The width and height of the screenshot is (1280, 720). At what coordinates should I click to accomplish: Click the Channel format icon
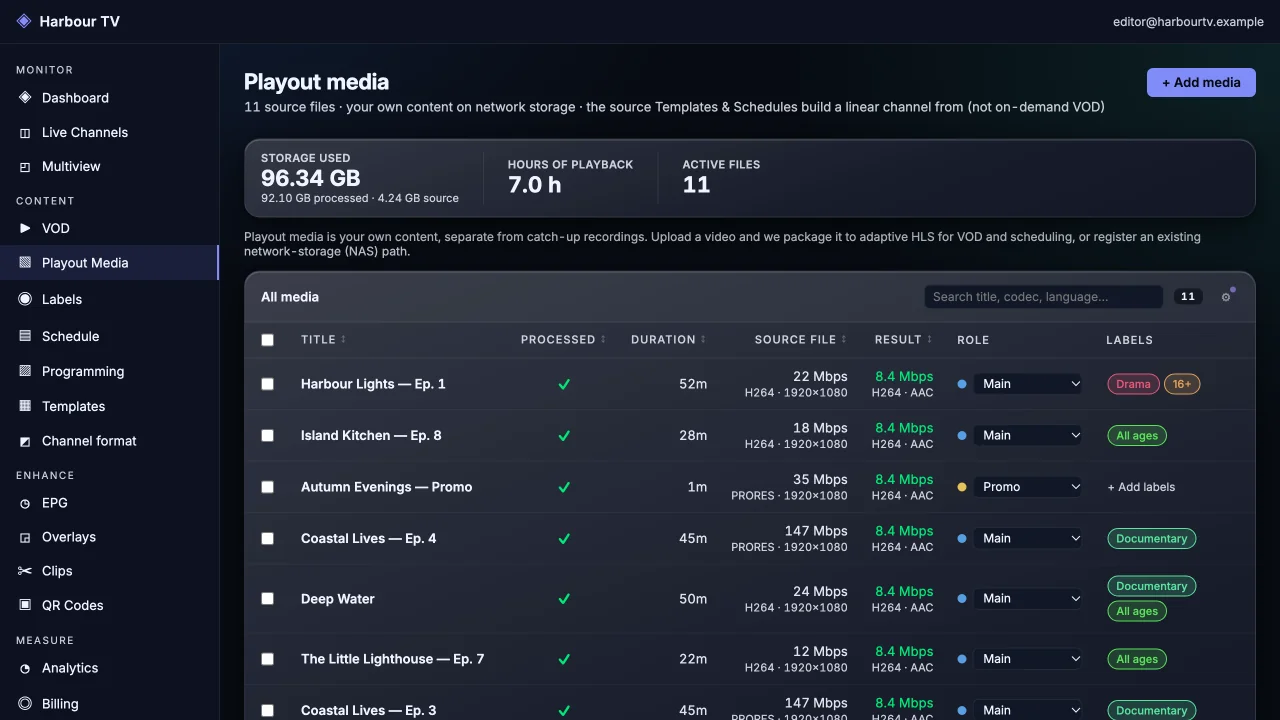(25, 441)
